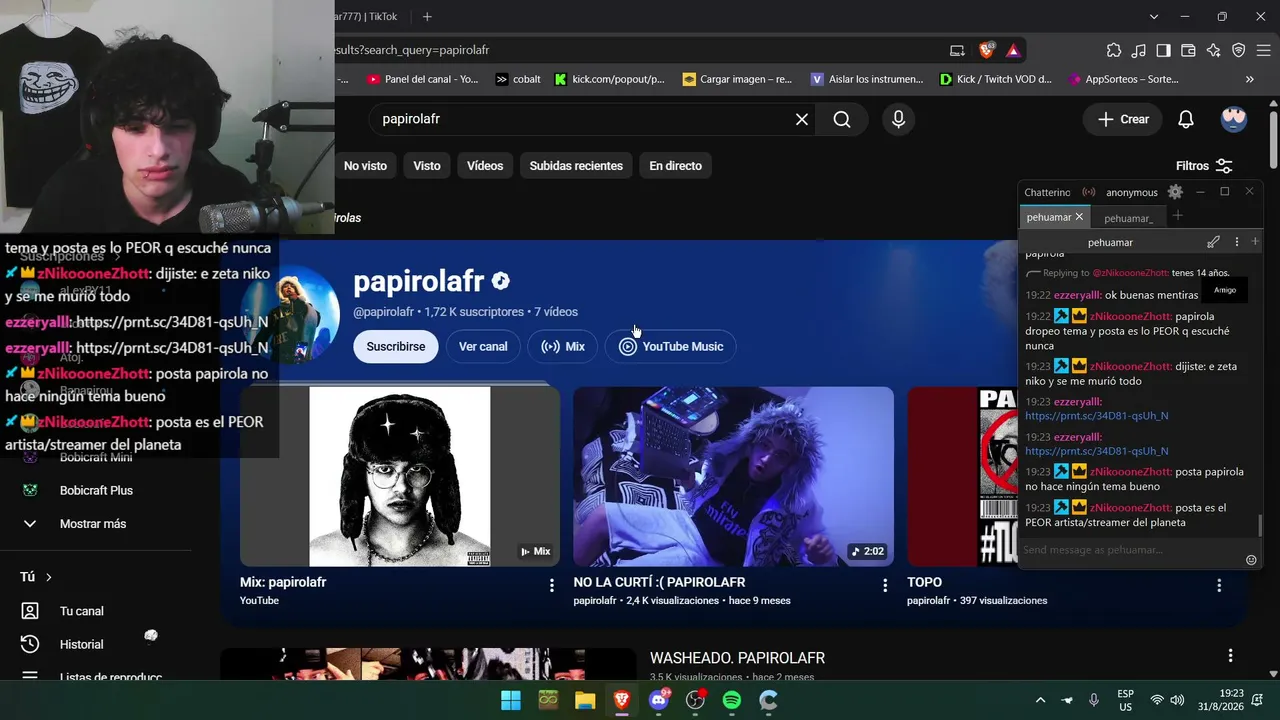The image size is (1280, 720).
Task: Open options for WASHEADO. PAPIROLAFR video
Action: coord(1231,656)
